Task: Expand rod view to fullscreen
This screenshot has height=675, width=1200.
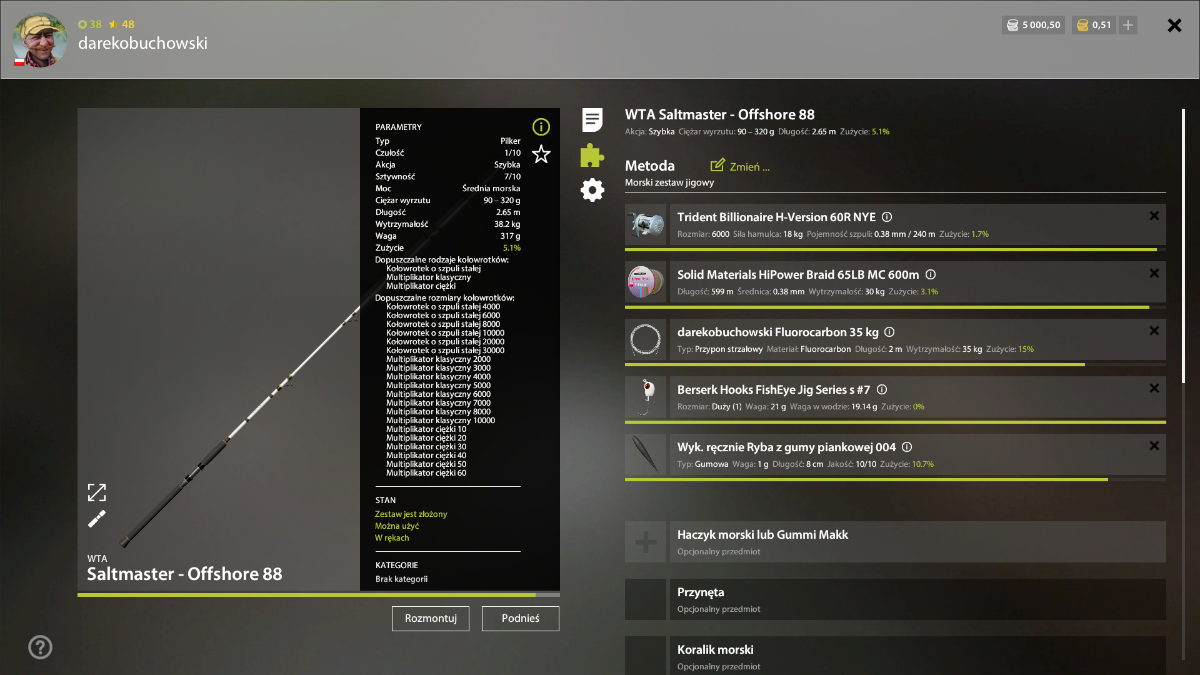Action: coord(96,492)
